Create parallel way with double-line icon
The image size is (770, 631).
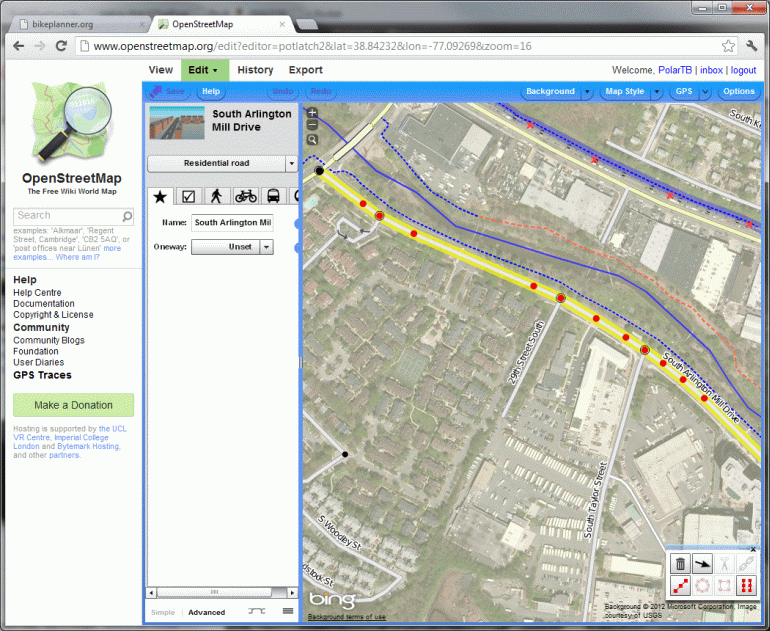(746, 585)
